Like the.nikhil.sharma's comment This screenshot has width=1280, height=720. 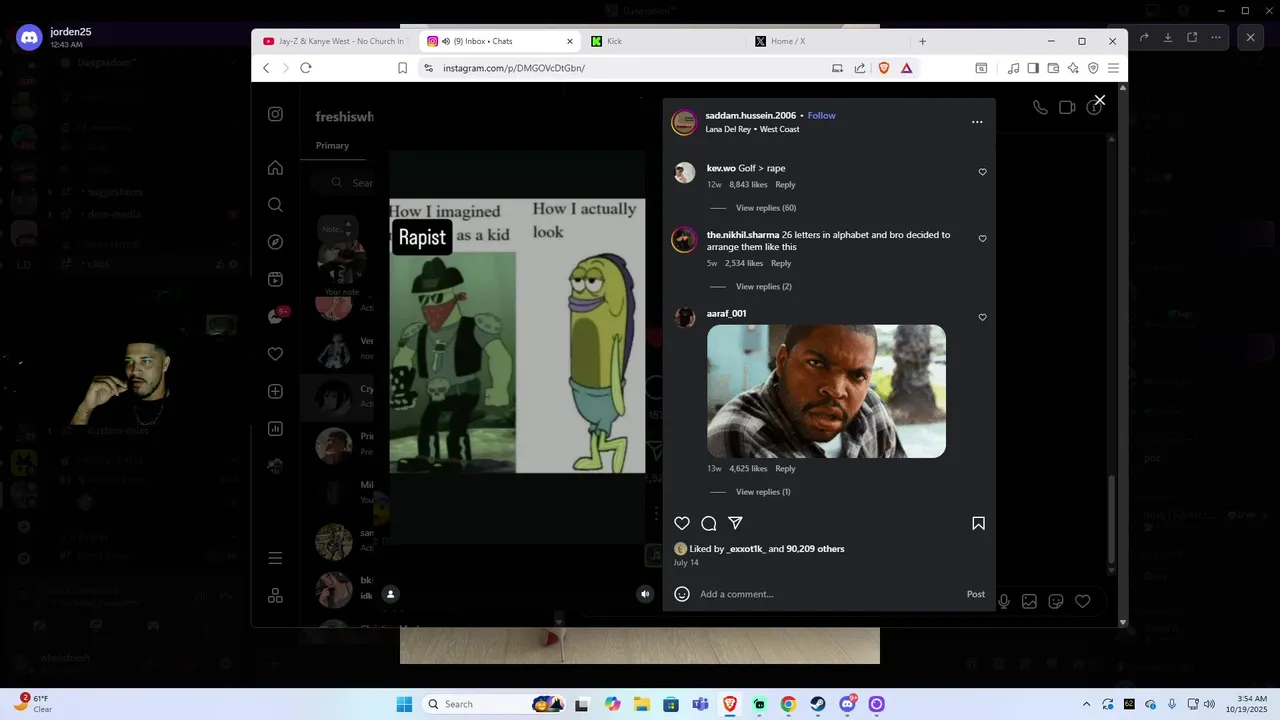982,239
